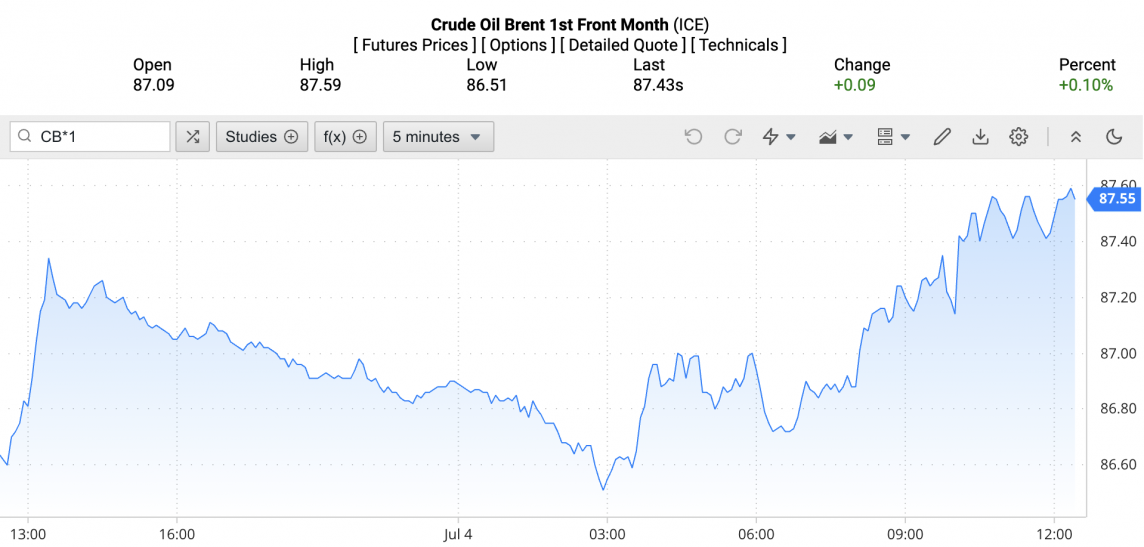The image size is (1144, 547).
Task: Expand the 5 minutes interval dropdown
Action: [438, 137]
